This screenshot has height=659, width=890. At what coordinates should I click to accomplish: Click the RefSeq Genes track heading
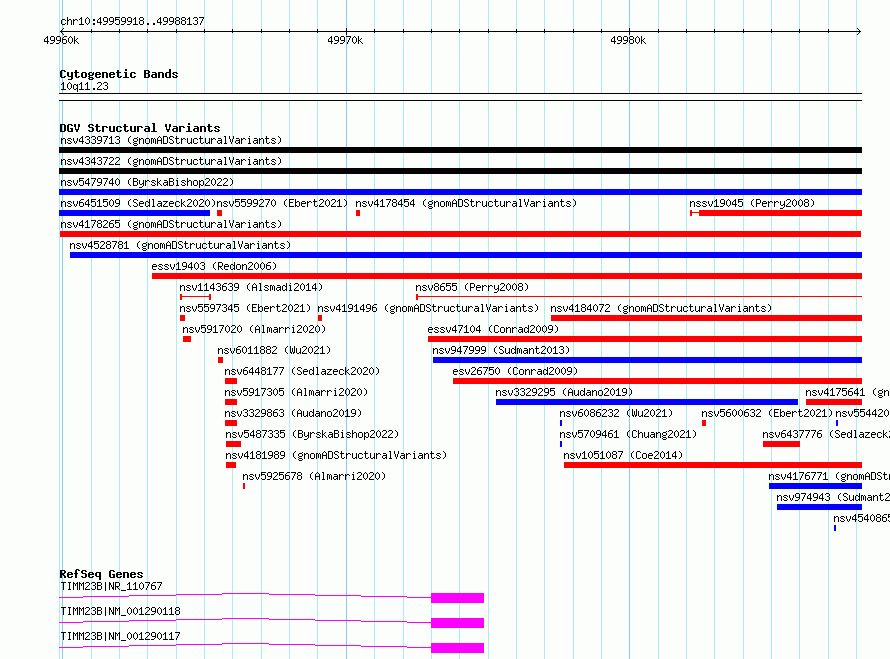(x=101, y=574)
